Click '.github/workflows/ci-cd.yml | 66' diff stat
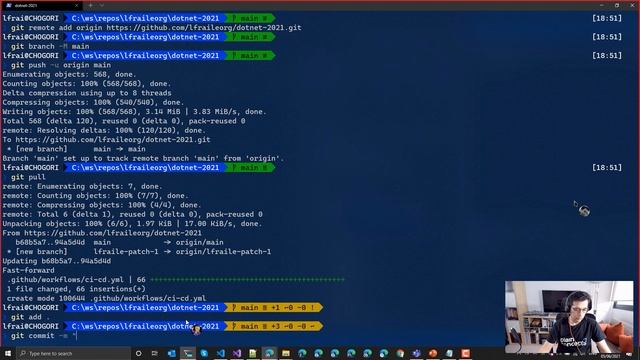This screenshot has width=640, height=360. point(176,280)
